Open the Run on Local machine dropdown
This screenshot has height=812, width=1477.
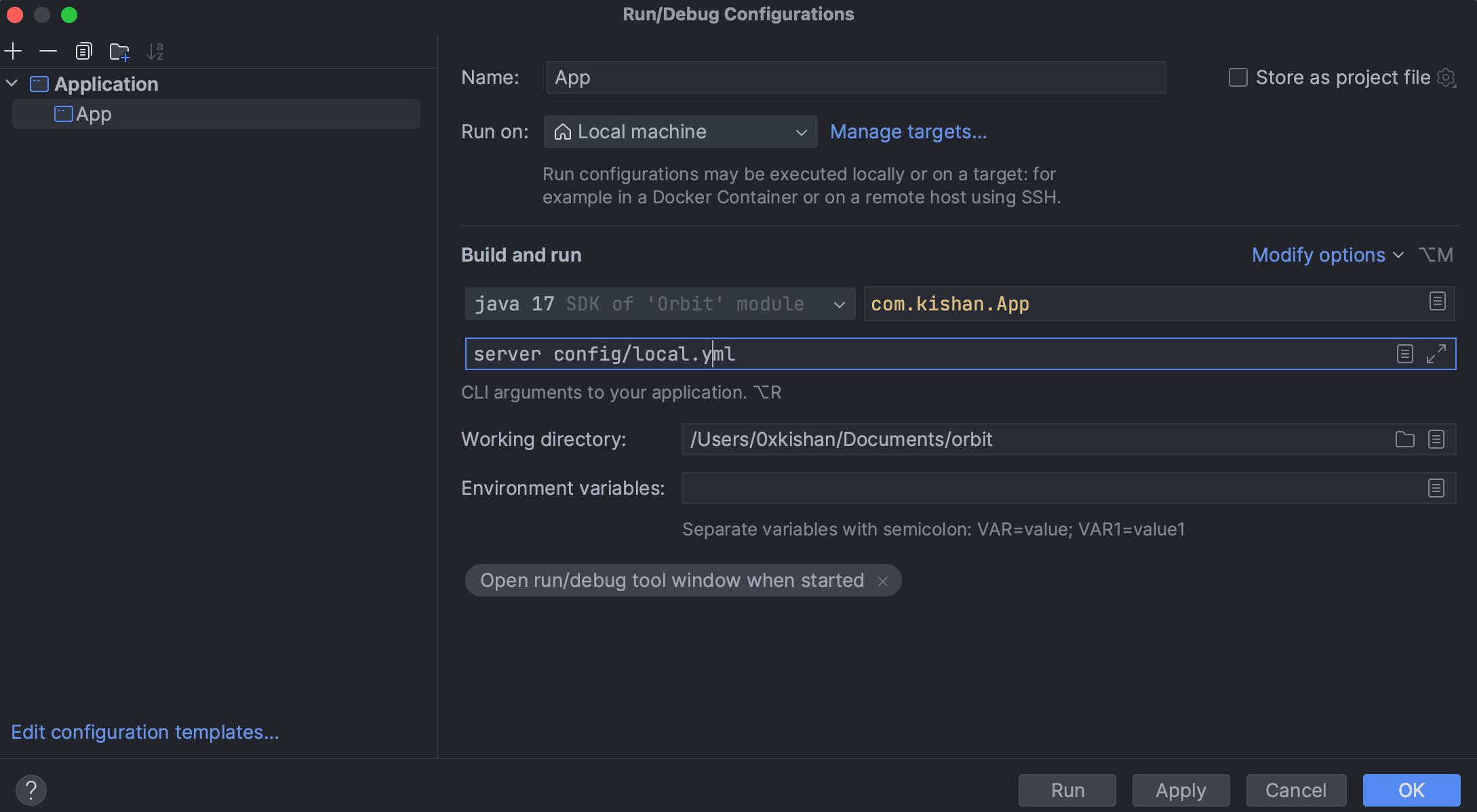(x=680, y=131)
